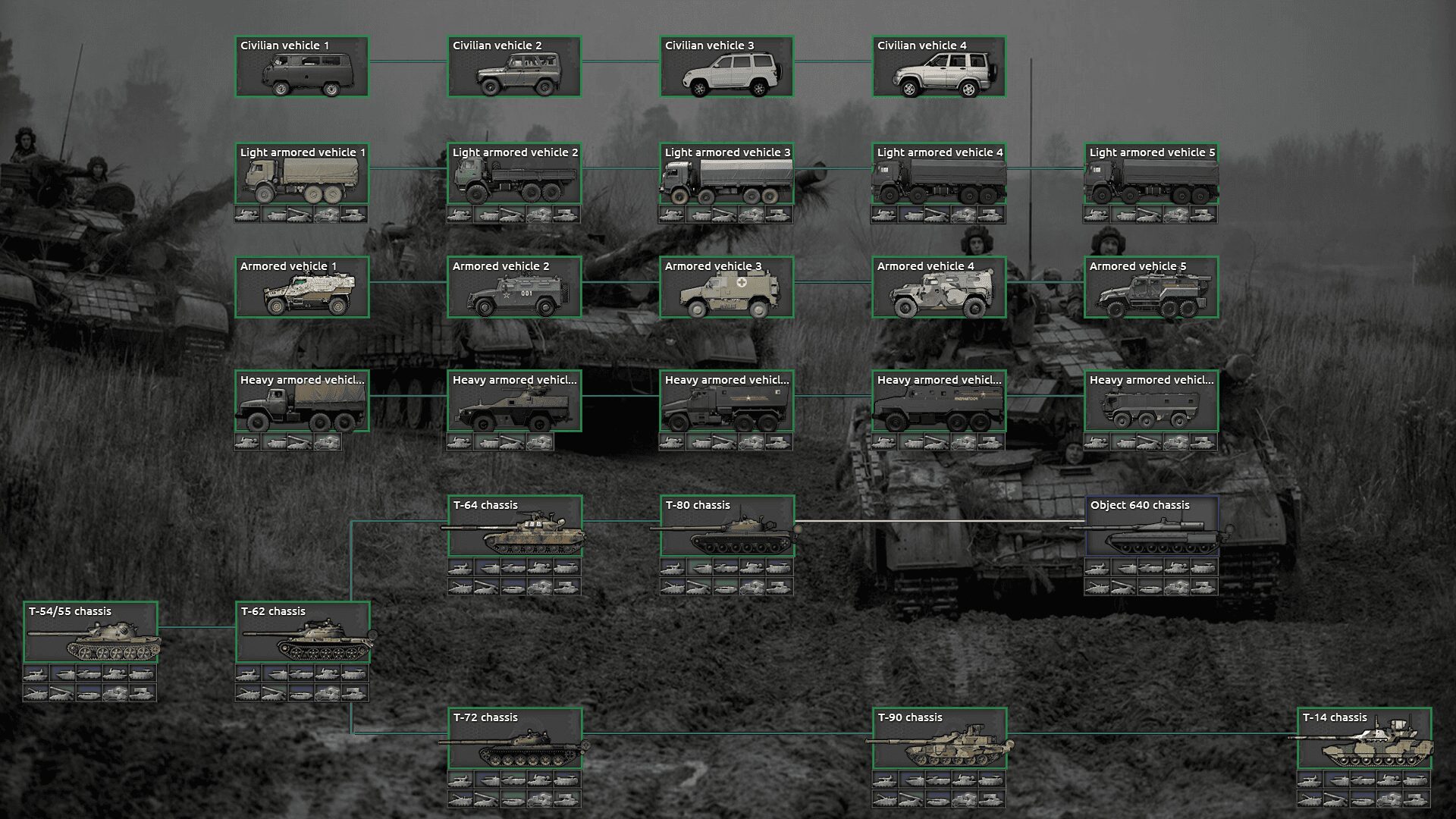
Task: Click last bottom-row variant icon under T-64 chassis
Action: pyautogui.click(x=567, y=586)
